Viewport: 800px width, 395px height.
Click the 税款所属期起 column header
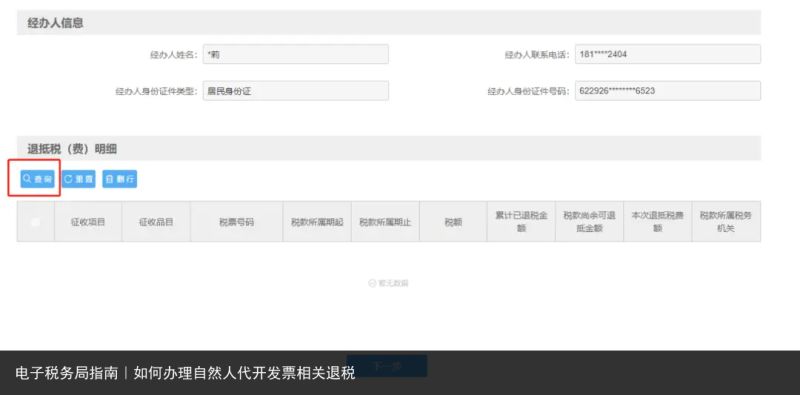point(317,222)
